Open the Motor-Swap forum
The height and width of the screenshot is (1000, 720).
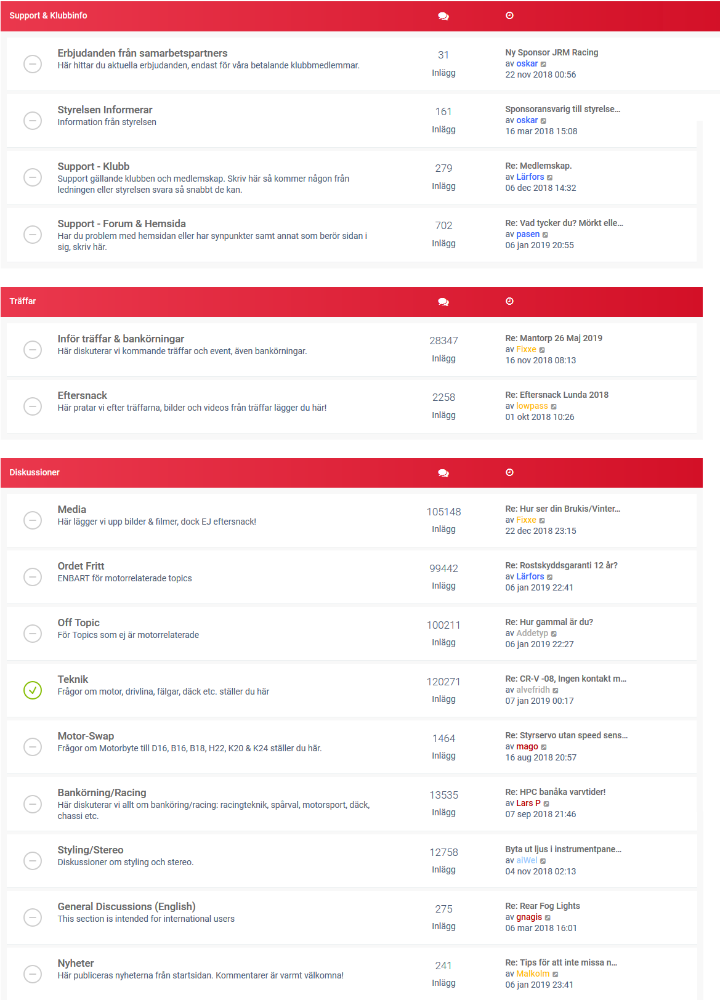[86, 736]
